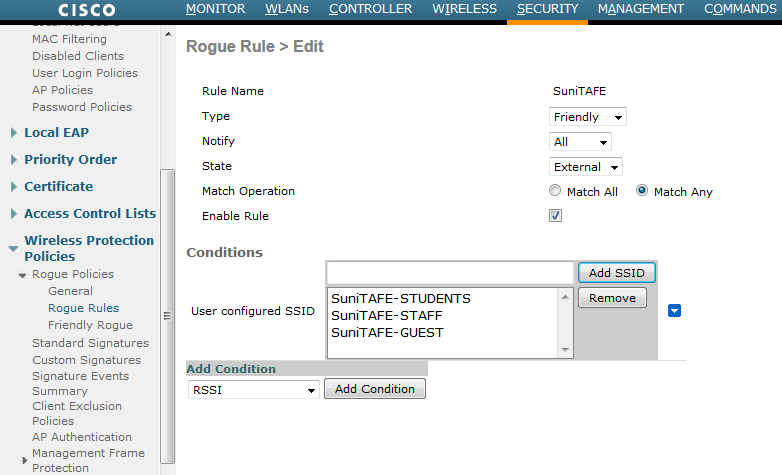Viewport: 782px width, 475px height.
Task: Collapse the Rogue Policies tree node
Action: click(22, 275)
